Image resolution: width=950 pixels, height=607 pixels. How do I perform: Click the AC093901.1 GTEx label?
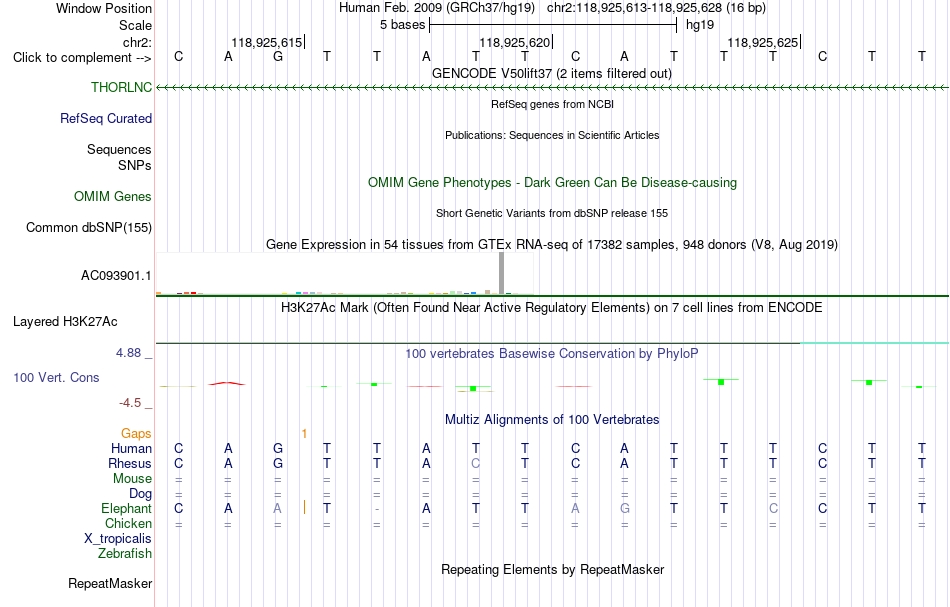pyautogui.click(x=116, y=276)
